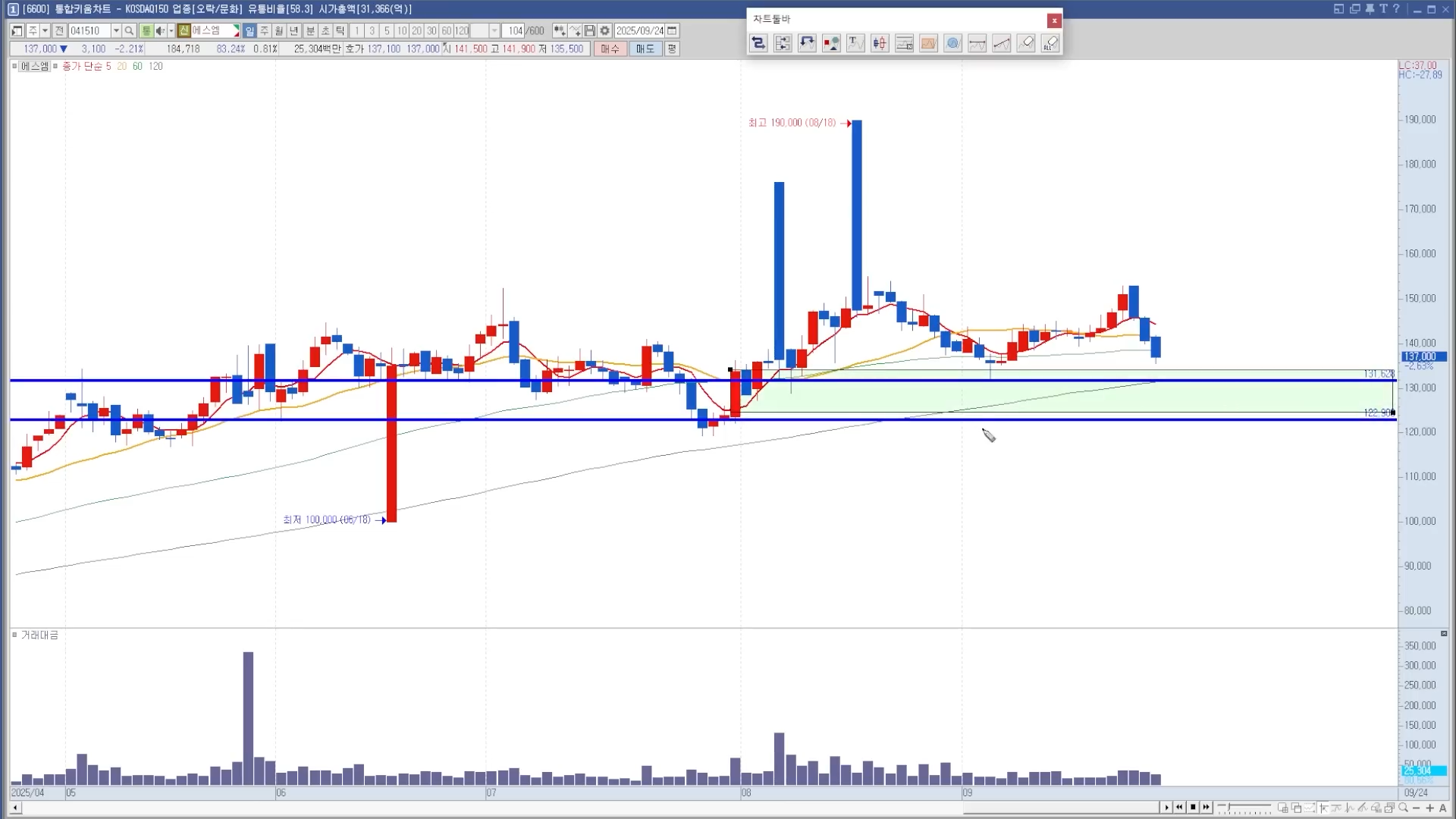The height and width of the screenshot is (819, 1456).
Task: Open stock code 041510 dropdown arrow
Action: [116, 31]
